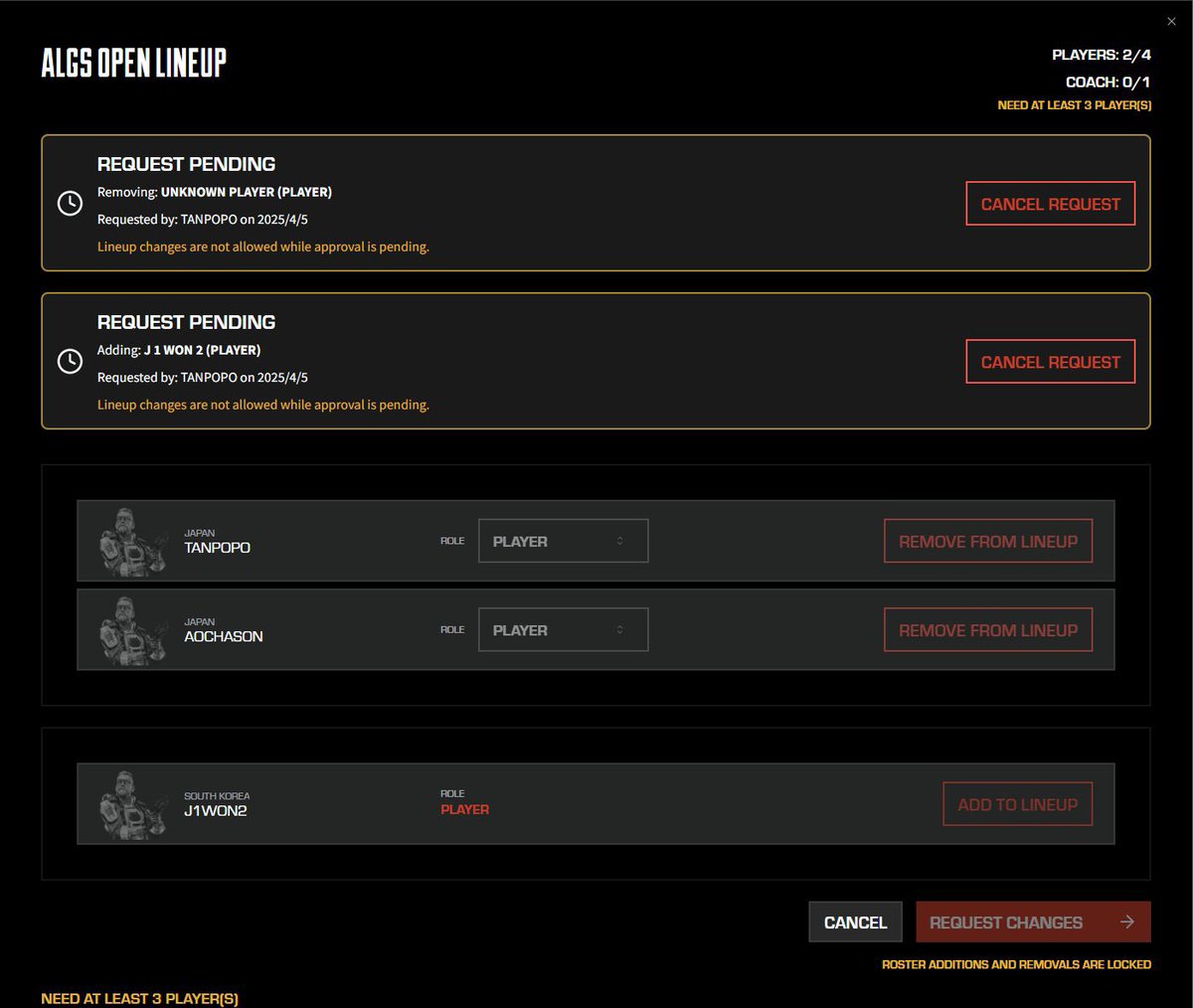This screenshot has height=1008, width=1193.
Task: Click the bottom-left NEED AT LEAST 3 PLAYER(S) warning
Action: 140,998
